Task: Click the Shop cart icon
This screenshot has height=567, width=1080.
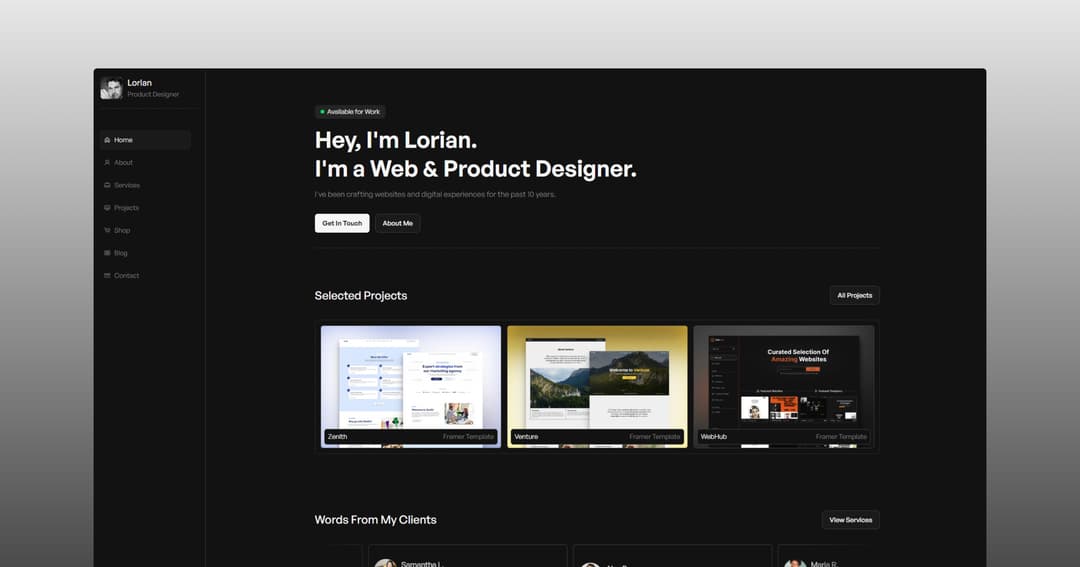Action: click(107, 230)
